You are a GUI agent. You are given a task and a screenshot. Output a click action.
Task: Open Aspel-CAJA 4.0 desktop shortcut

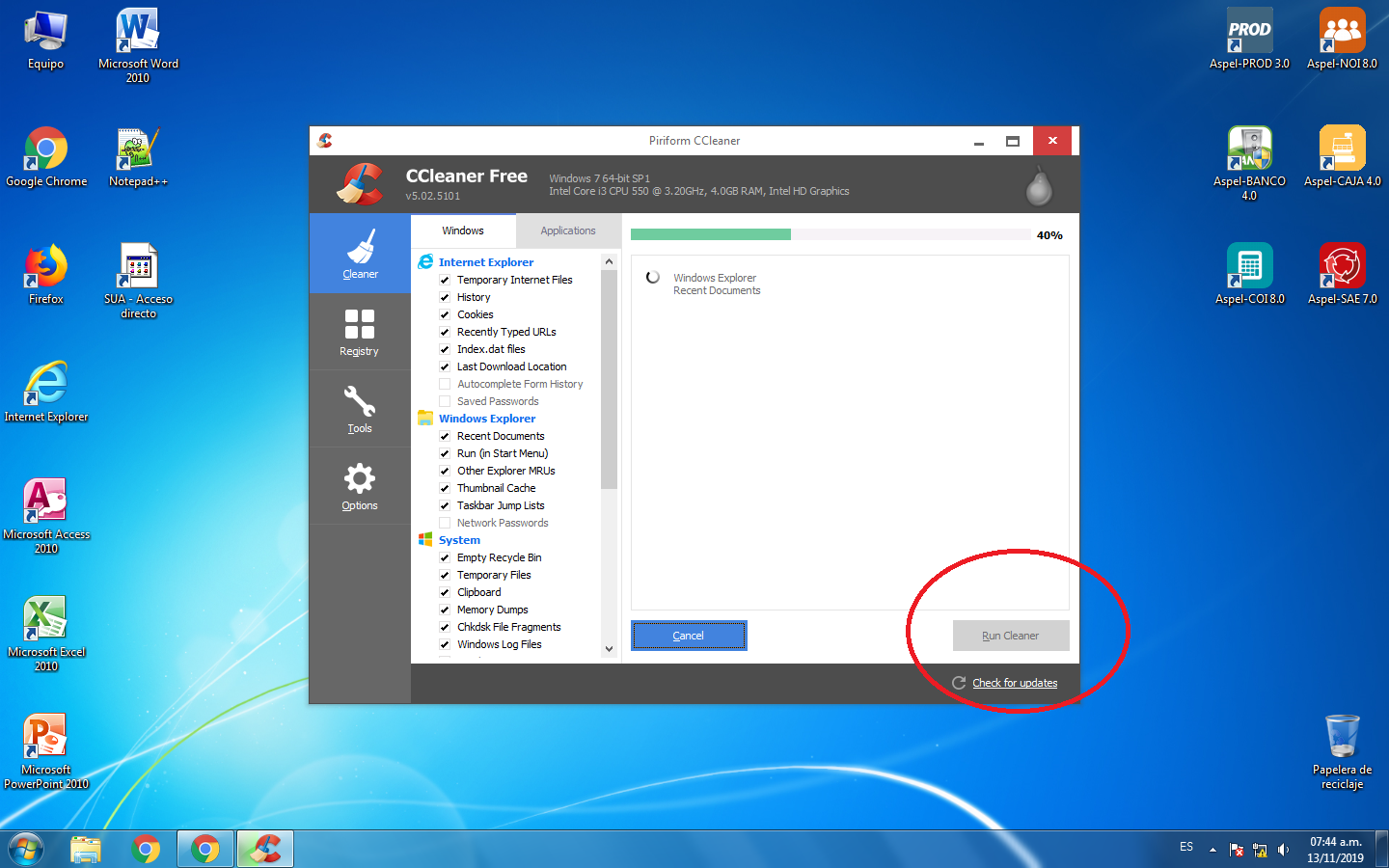pos(1342,158)
